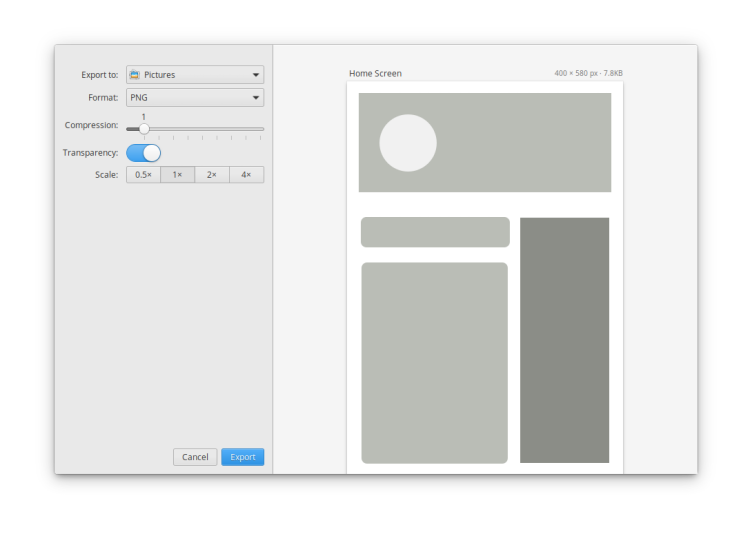
Task: Set export scale to 2×
Action: 212,175
